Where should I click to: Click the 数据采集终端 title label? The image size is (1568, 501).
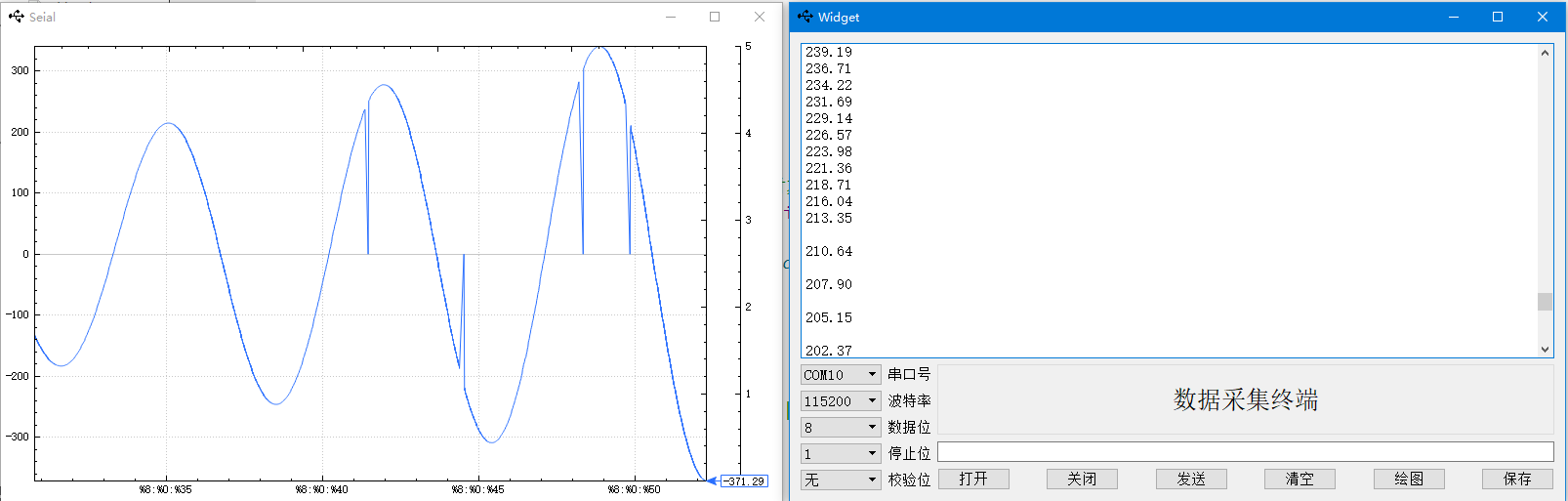click(x=1246, y=399)
